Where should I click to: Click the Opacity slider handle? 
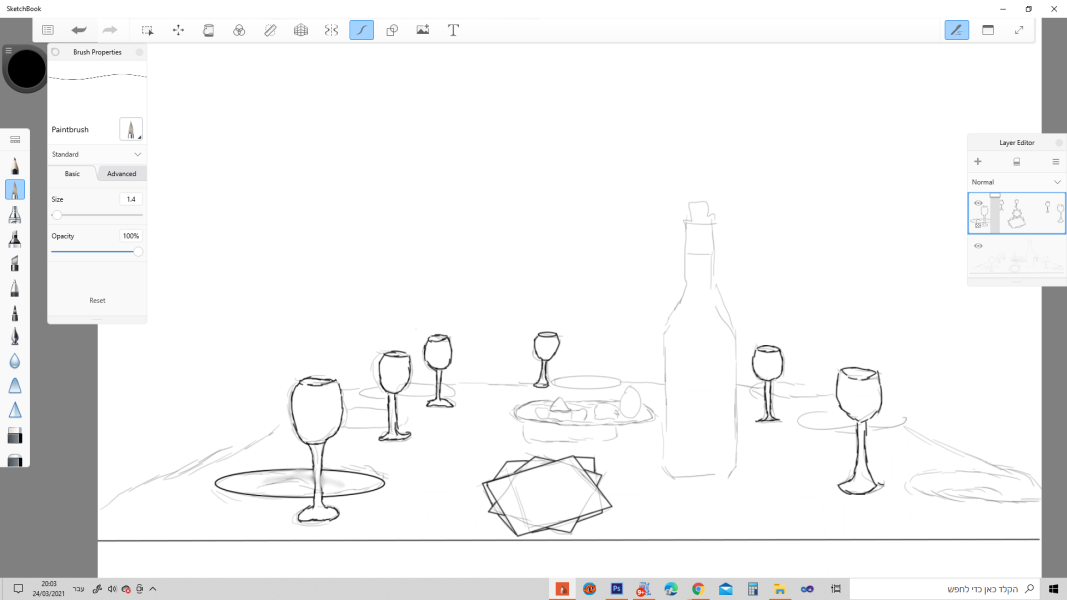click(x=138, y=252)
